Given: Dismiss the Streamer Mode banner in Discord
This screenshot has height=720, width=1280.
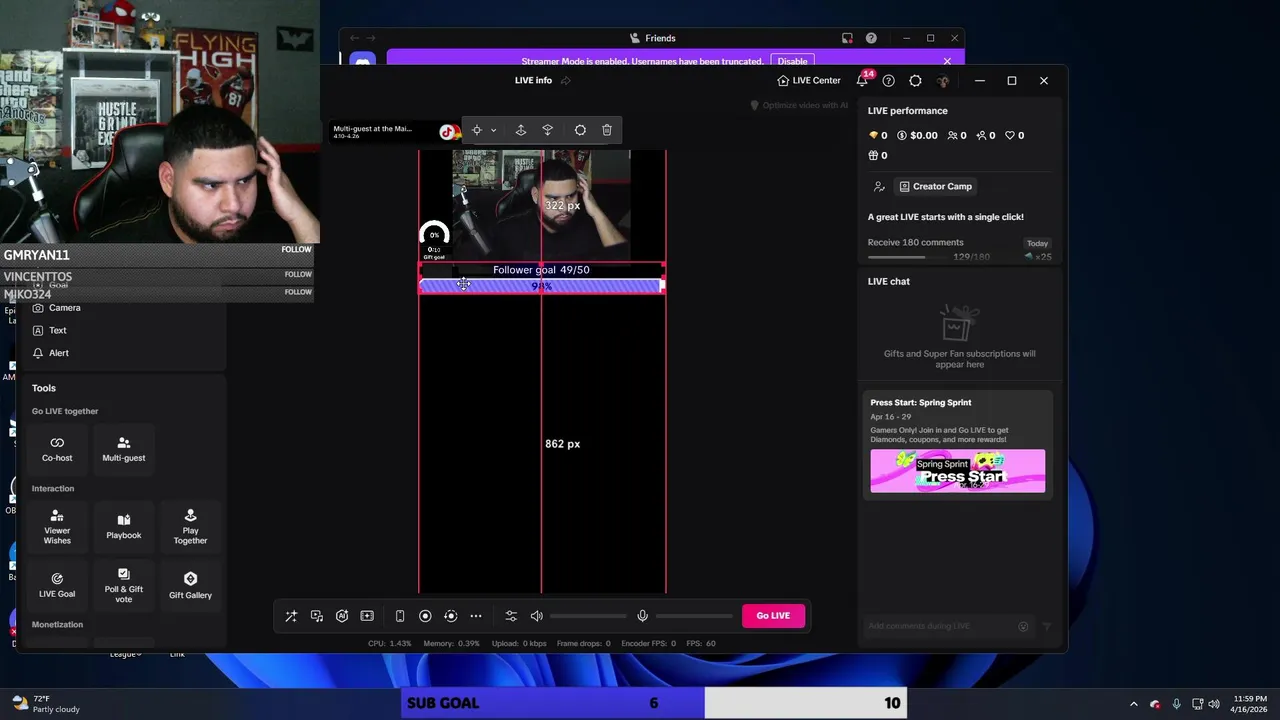Looking at the screenshot, I should click(x=947, y=61).
